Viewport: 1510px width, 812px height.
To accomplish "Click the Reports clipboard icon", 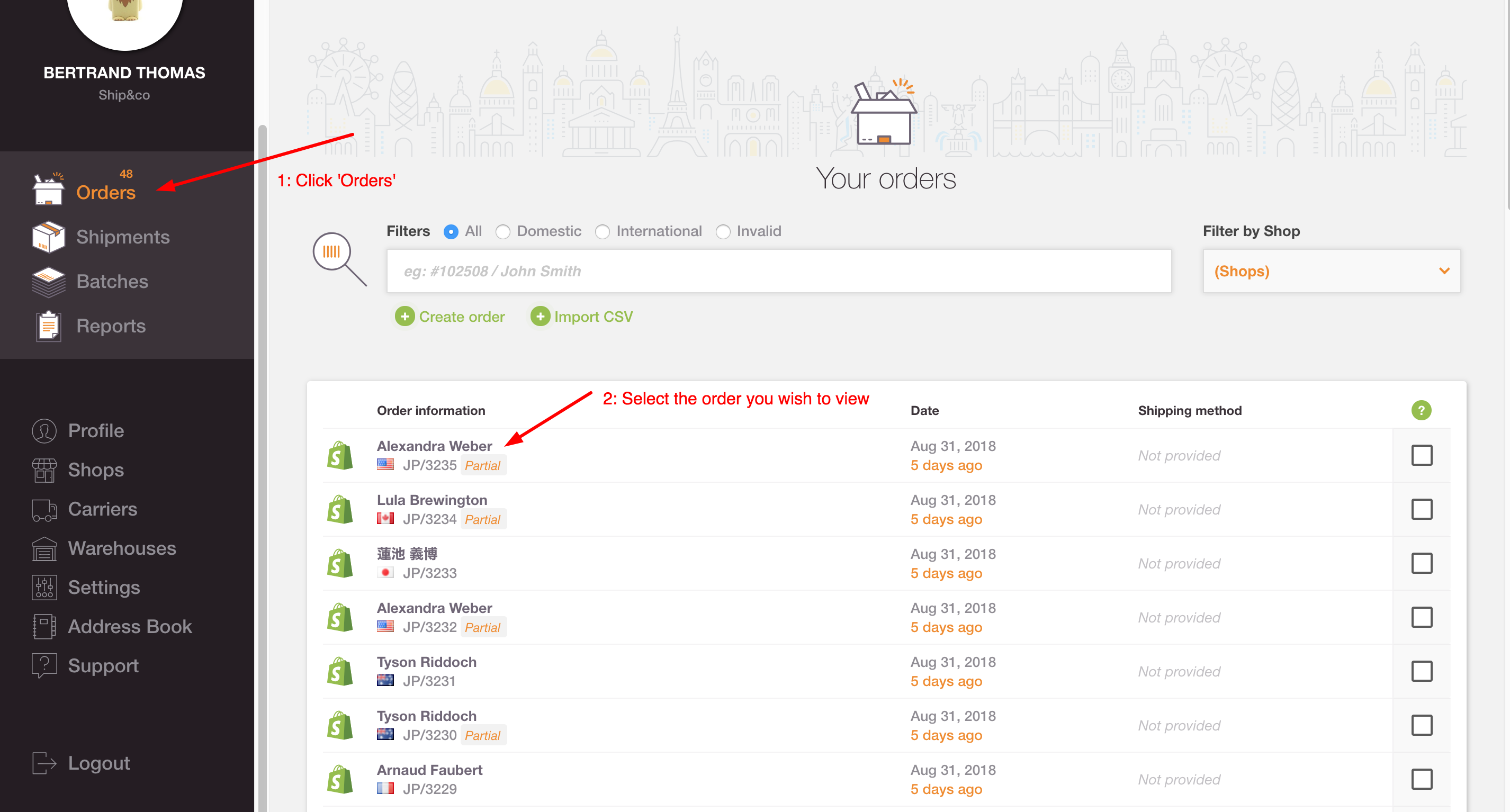I will pyautogui.click(x=48, y=326).
